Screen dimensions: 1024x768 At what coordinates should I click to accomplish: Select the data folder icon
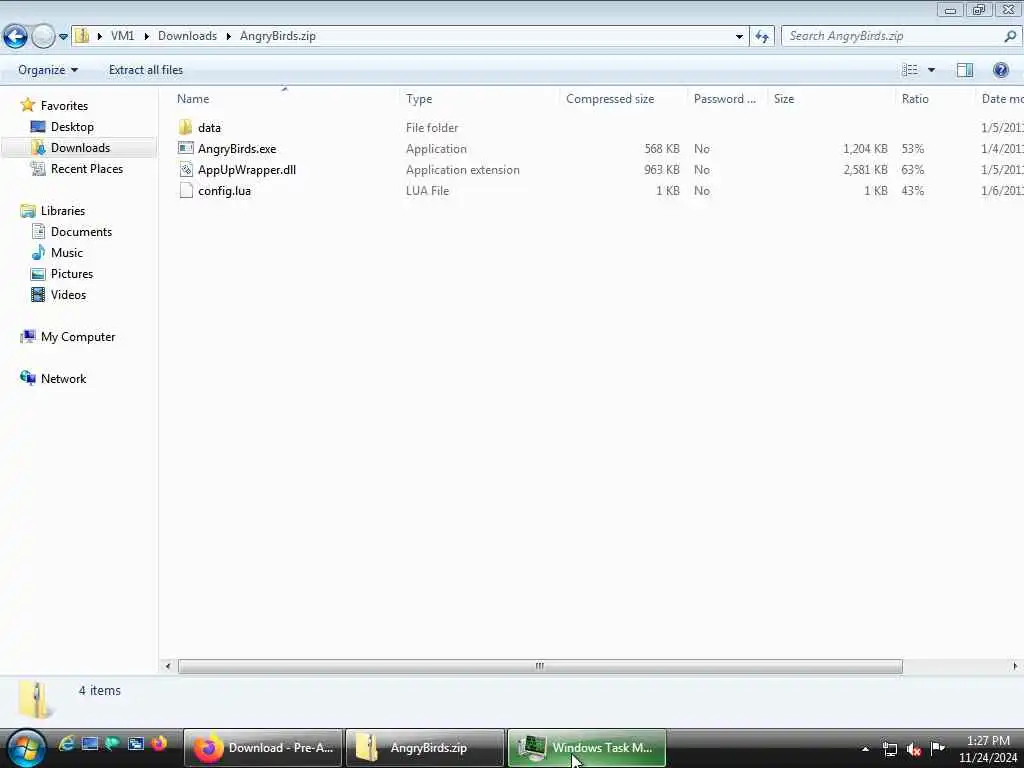tap(185, 127)
